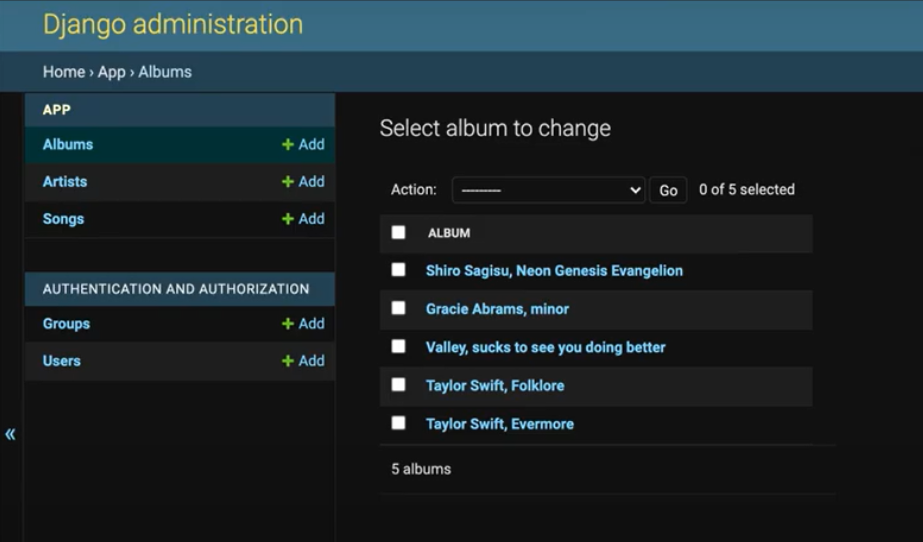Click the green plus icon beside Songs Add
923x542 pixels.
click(x=288, y=219)
